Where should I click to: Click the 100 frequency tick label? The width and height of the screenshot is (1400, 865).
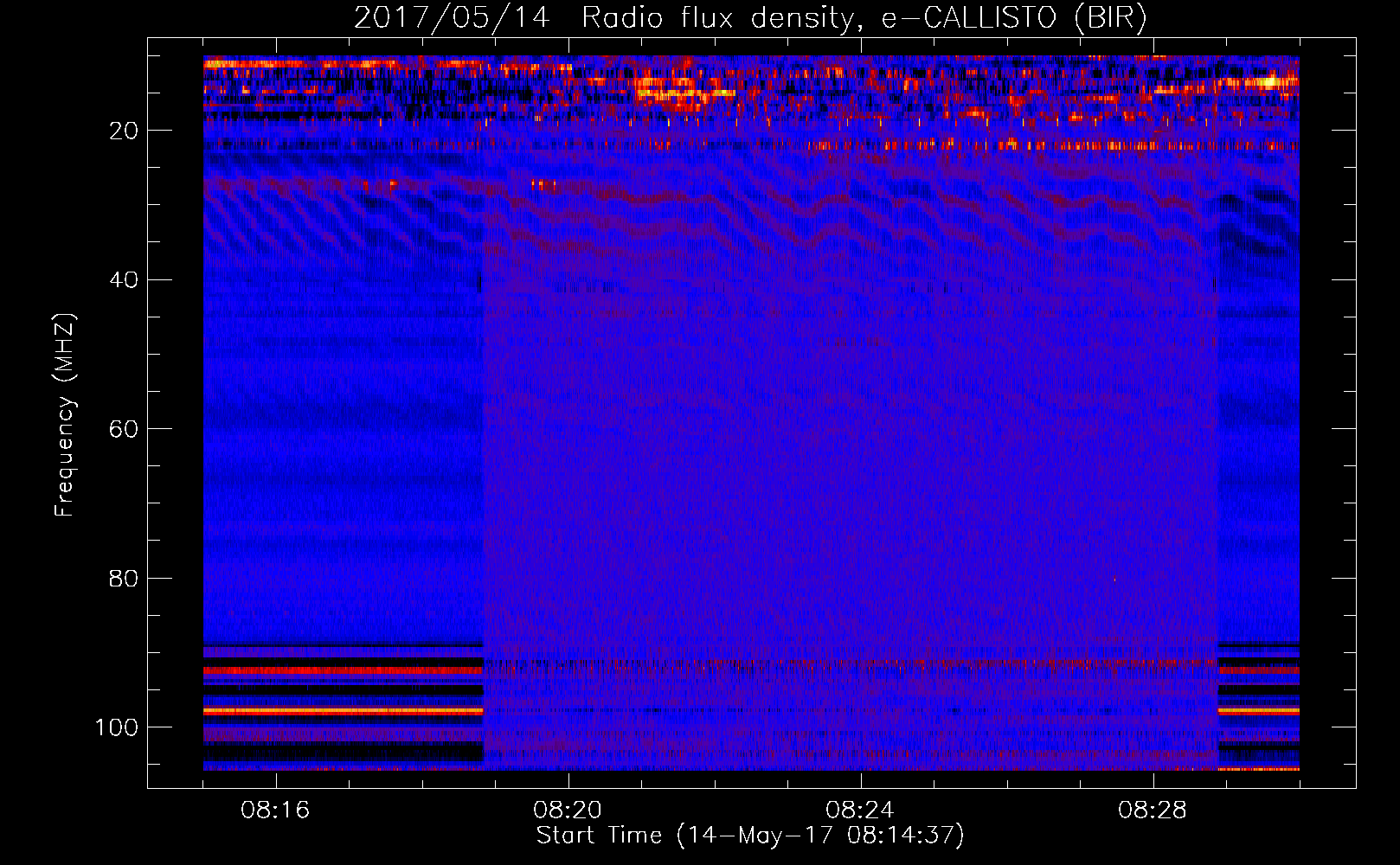tap(117, 727)
